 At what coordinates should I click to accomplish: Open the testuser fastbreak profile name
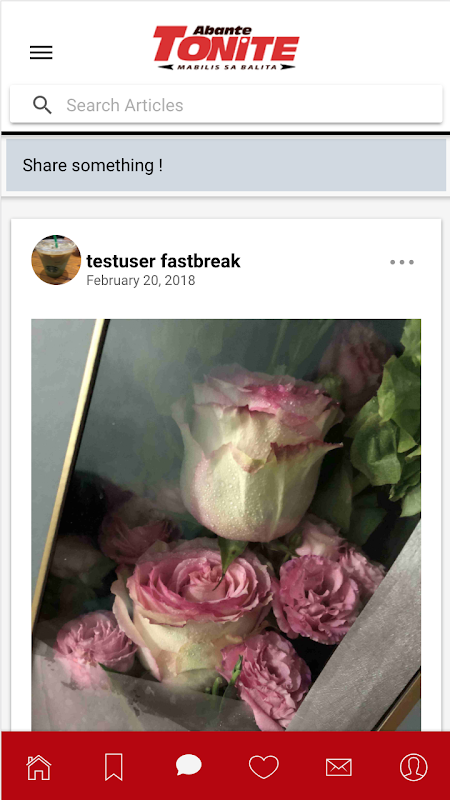click(x=163, y=261)
